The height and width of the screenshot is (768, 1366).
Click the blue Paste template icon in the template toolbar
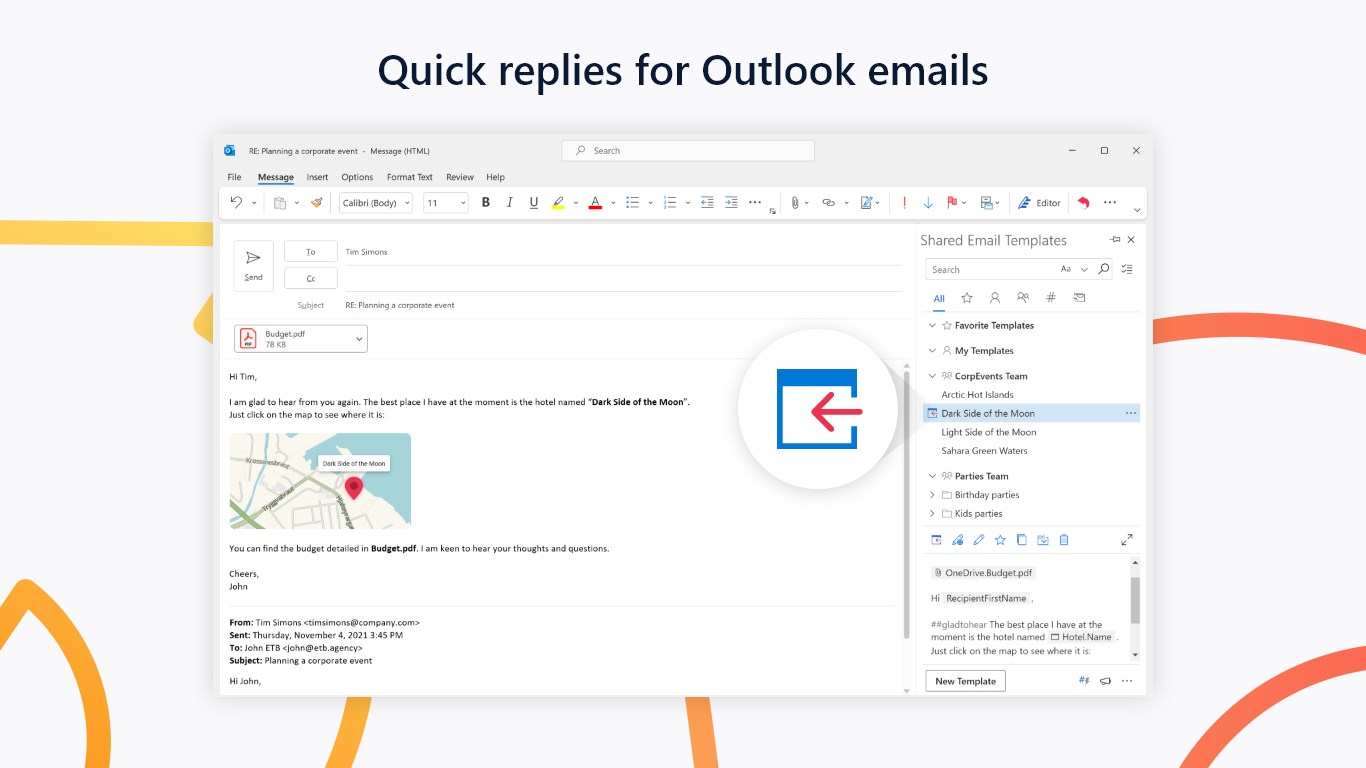(936, 540)
